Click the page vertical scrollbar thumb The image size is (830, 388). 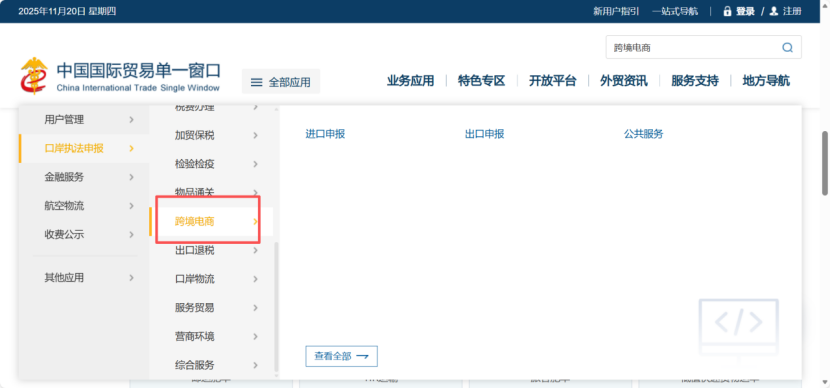tap(825, 163)
